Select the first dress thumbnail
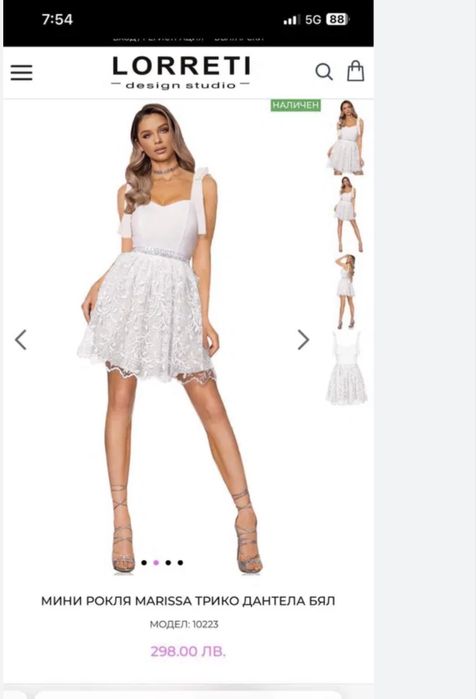Viewport: 476px width, 699px height. coord(346,137)
